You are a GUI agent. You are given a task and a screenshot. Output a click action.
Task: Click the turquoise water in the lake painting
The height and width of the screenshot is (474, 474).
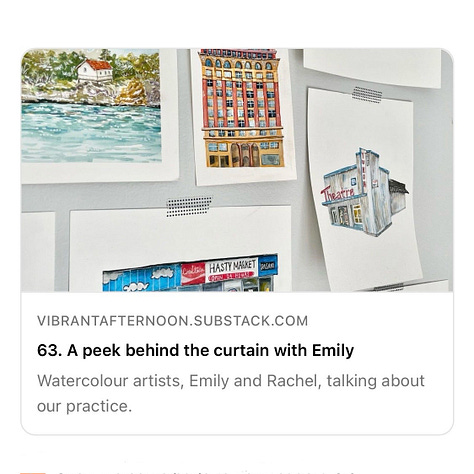coord(91,132)
